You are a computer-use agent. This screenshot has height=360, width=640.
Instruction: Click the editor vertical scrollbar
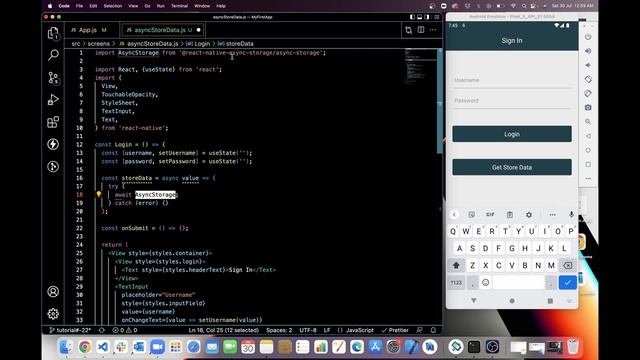(440, 101)
